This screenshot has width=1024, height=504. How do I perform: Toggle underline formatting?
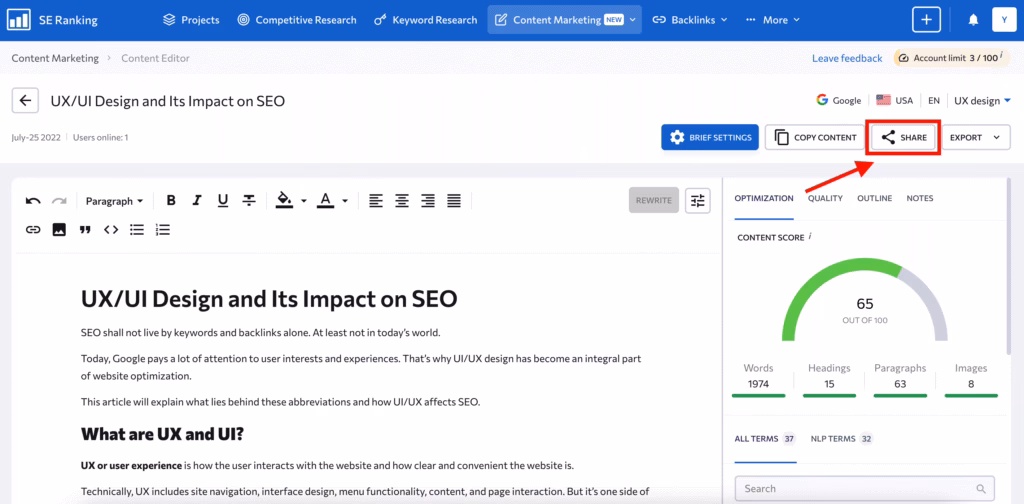click(223, 201)
